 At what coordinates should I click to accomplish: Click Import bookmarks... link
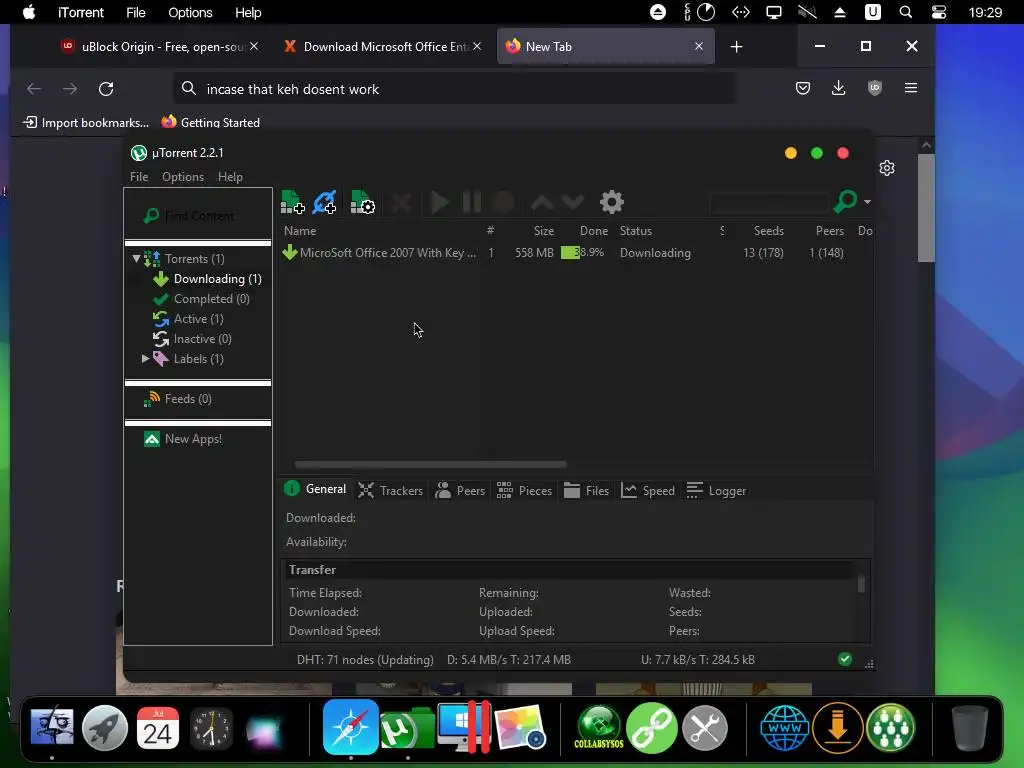86,122
